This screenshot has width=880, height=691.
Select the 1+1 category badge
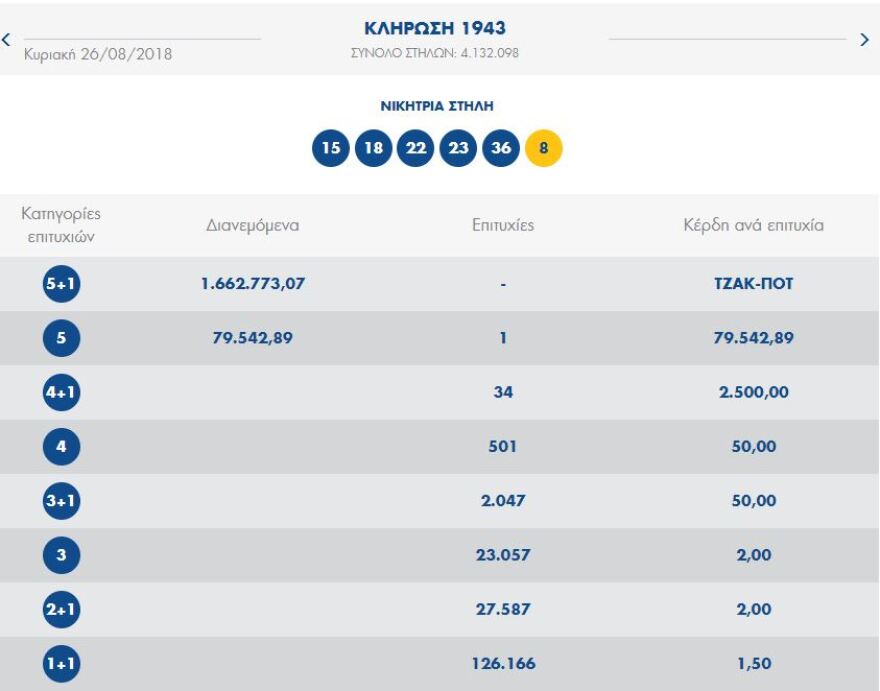pos(61,664)
